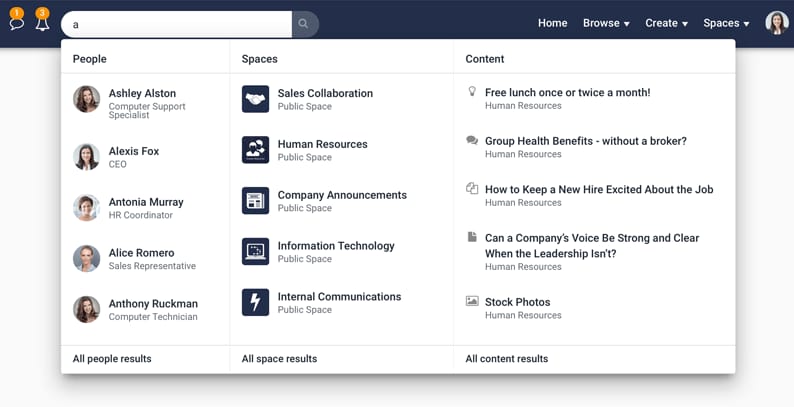View all people results

pyautogui.click(x=112, y=358)
